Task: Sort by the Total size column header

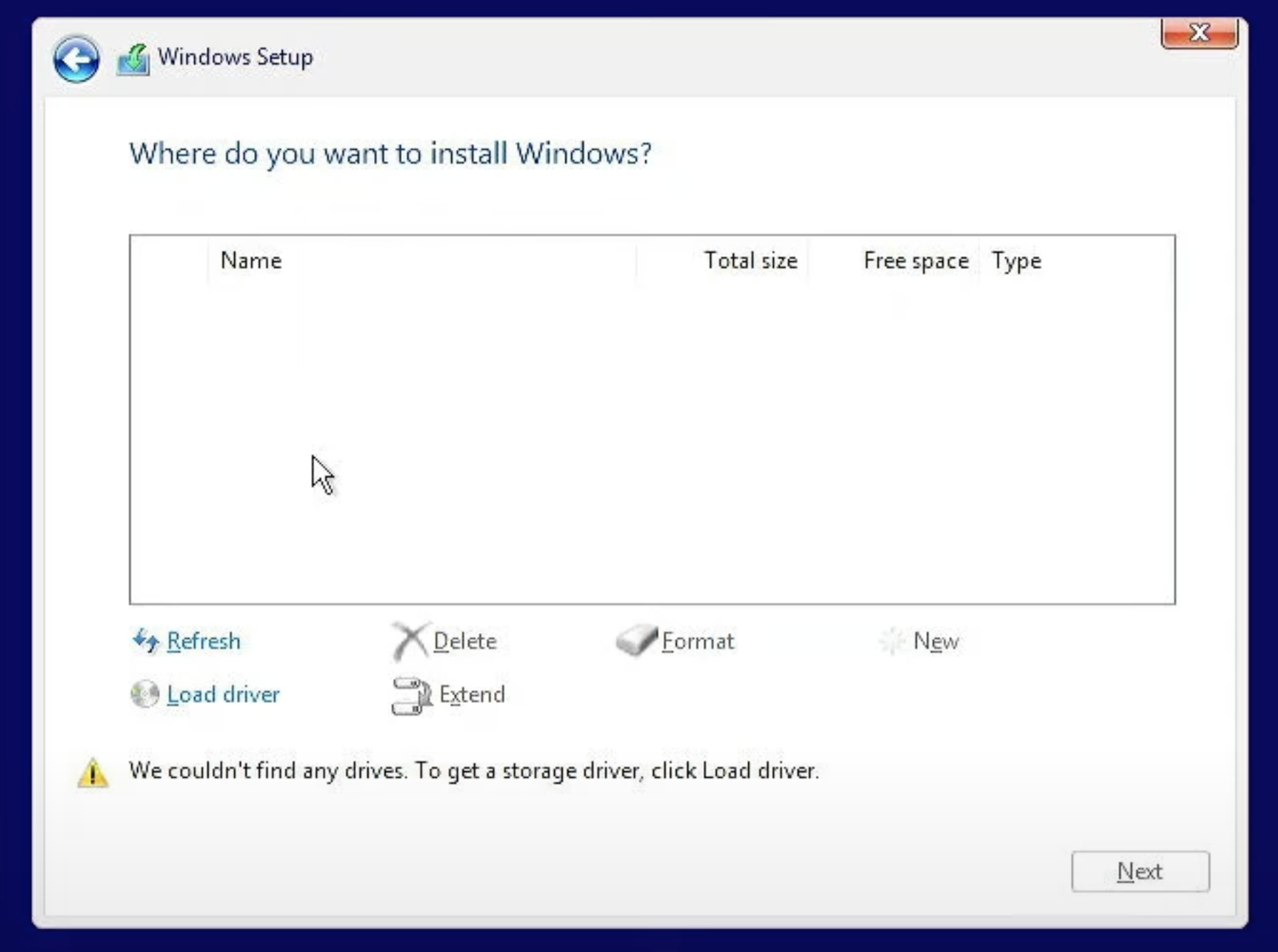Action: 722,260
